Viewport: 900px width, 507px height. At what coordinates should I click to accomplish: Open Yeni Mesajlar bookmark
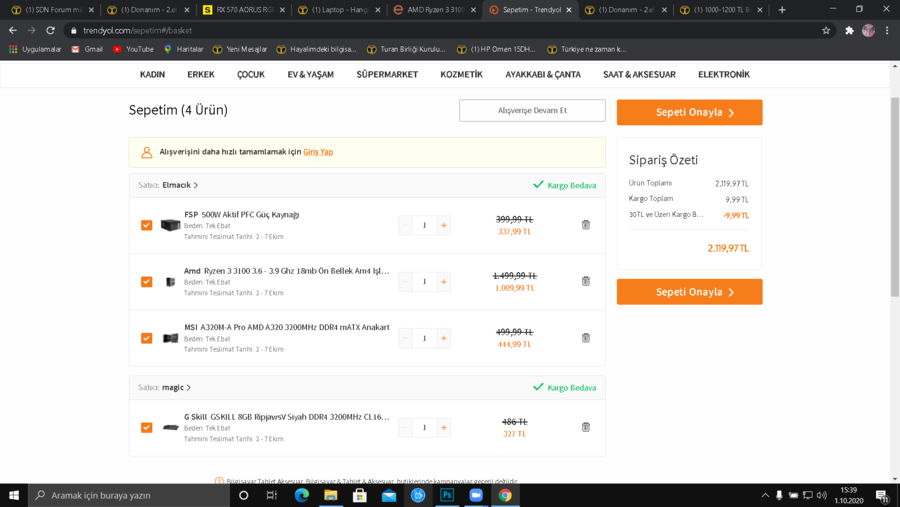[x=240, y=49]
